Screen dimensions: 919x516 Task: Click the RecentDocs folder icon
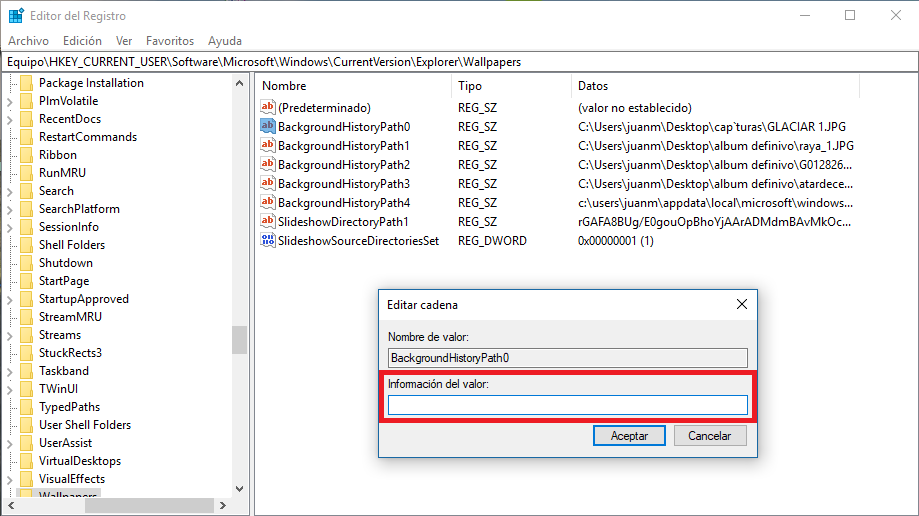click(26, 118)
